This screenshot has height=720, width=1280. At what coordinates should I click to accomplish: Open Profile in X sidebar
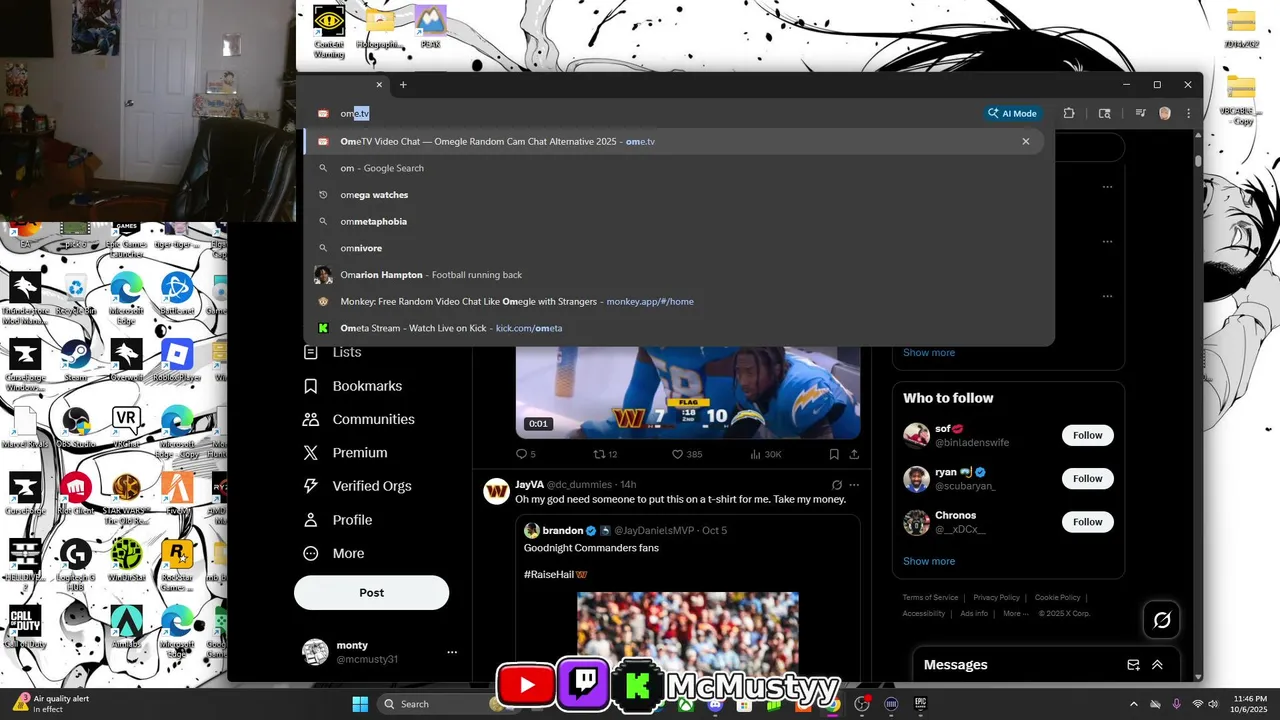[337, 520]
